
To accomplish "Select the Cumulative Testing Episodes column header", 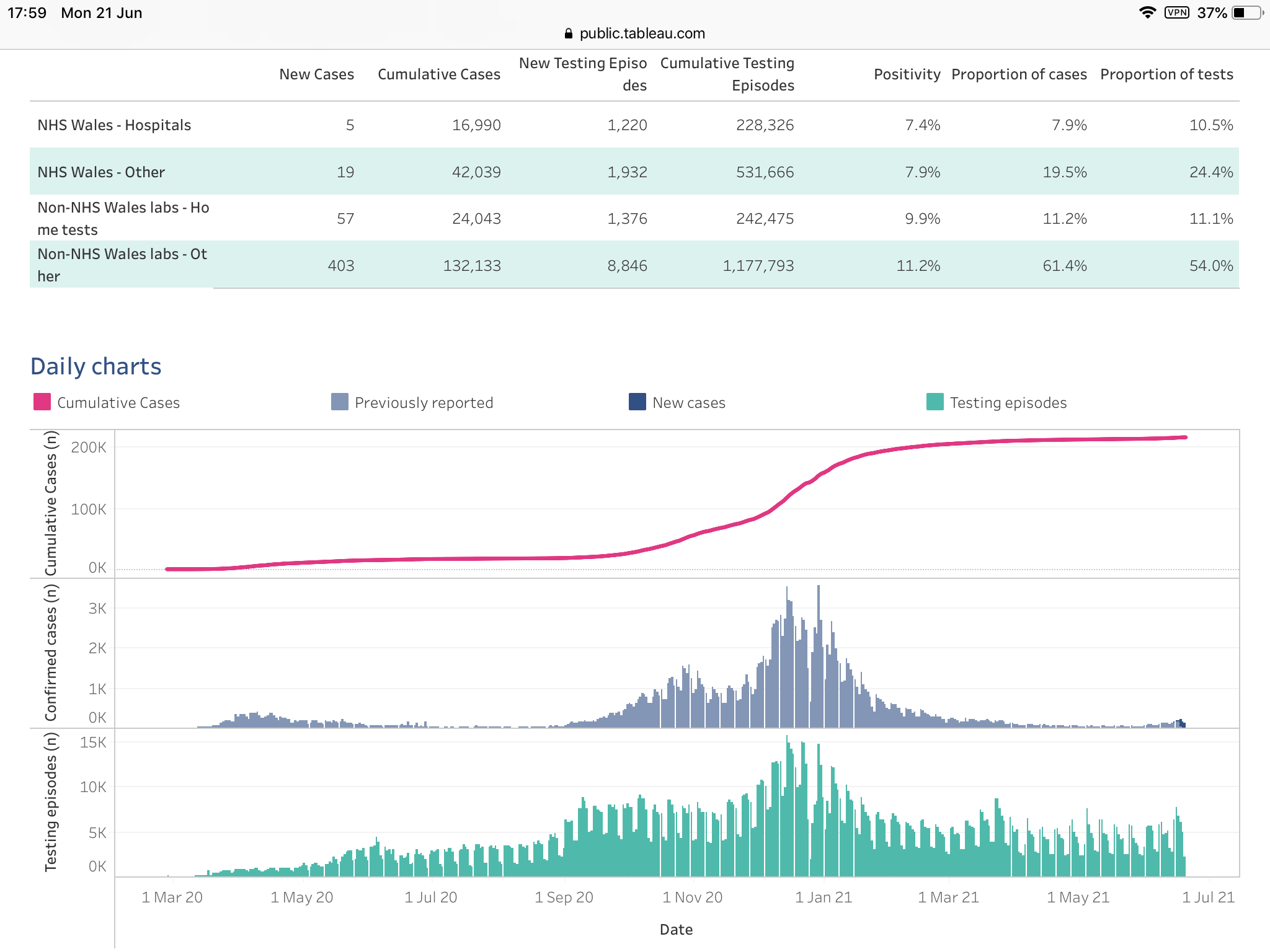I will coord(727,74).
